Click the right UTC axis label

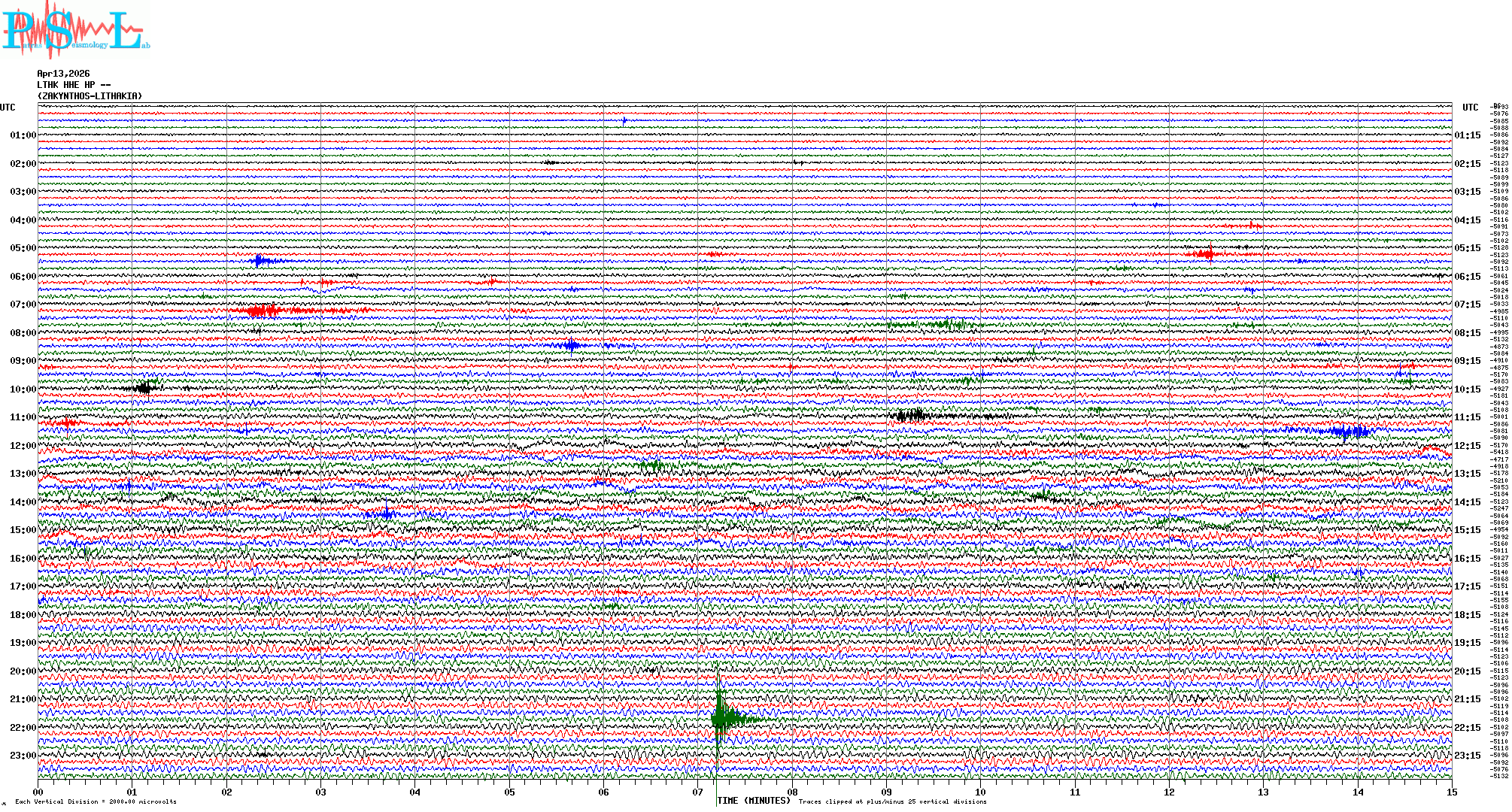pyautogui.click(x=1470, y=108)
